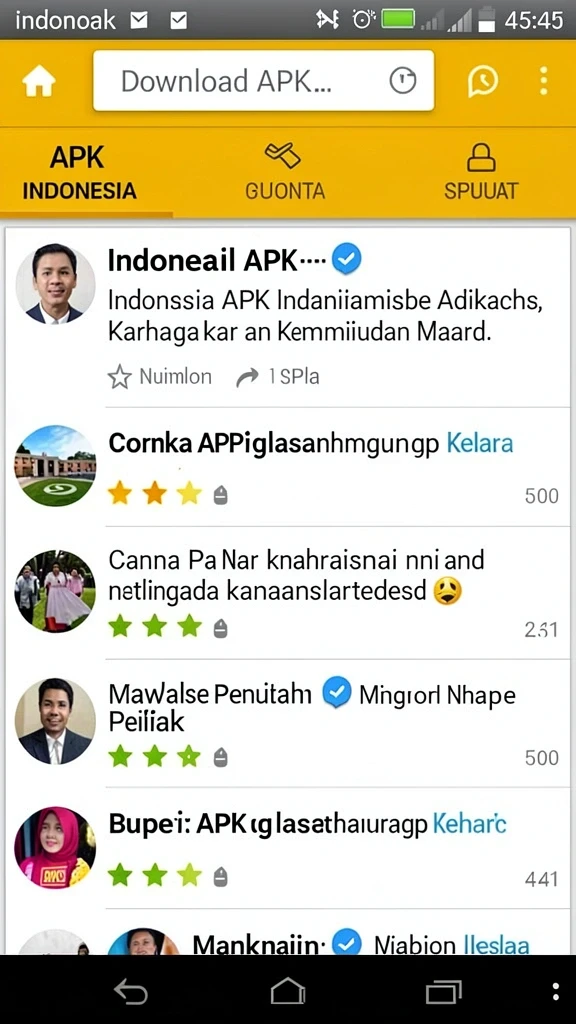Click the Download APK search field
This screenshot has width=576, height=1024.
(264, 81)
